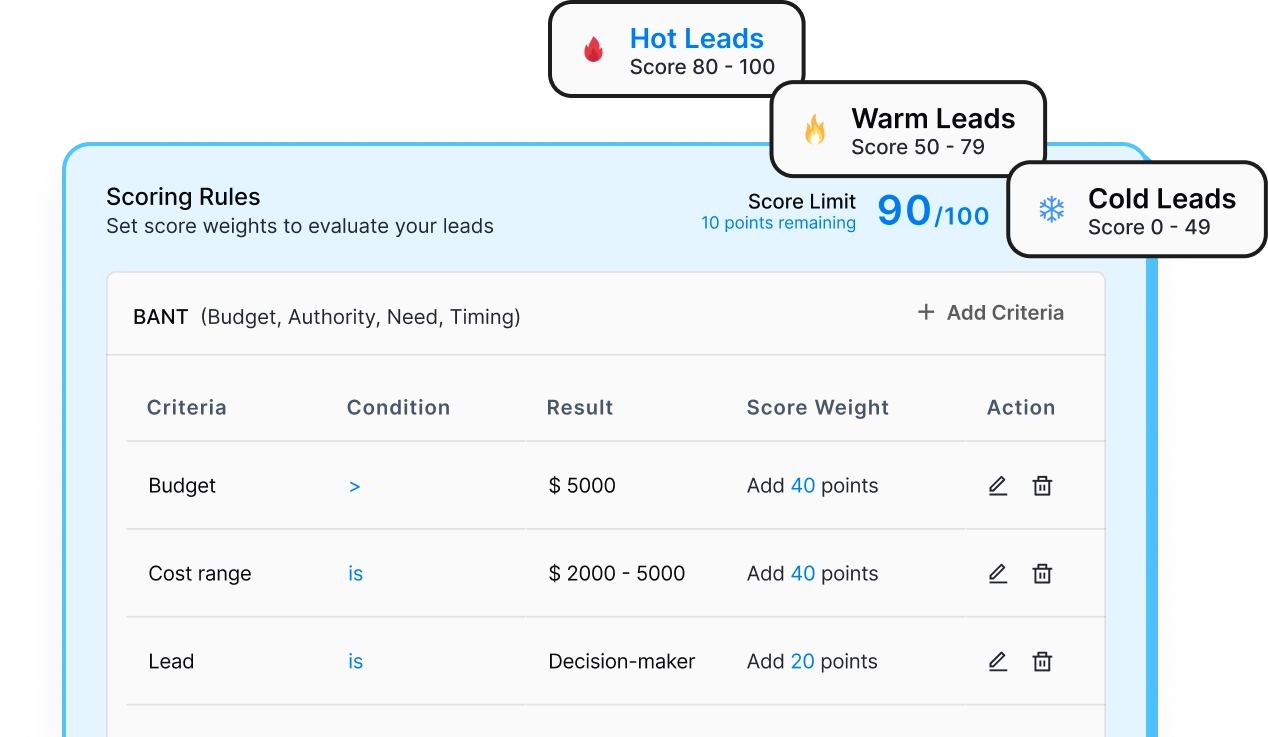The height and width of the screenshot is (737, 1268).
Task: Edit the Cost range rule
Action: (x=997, y=574)
